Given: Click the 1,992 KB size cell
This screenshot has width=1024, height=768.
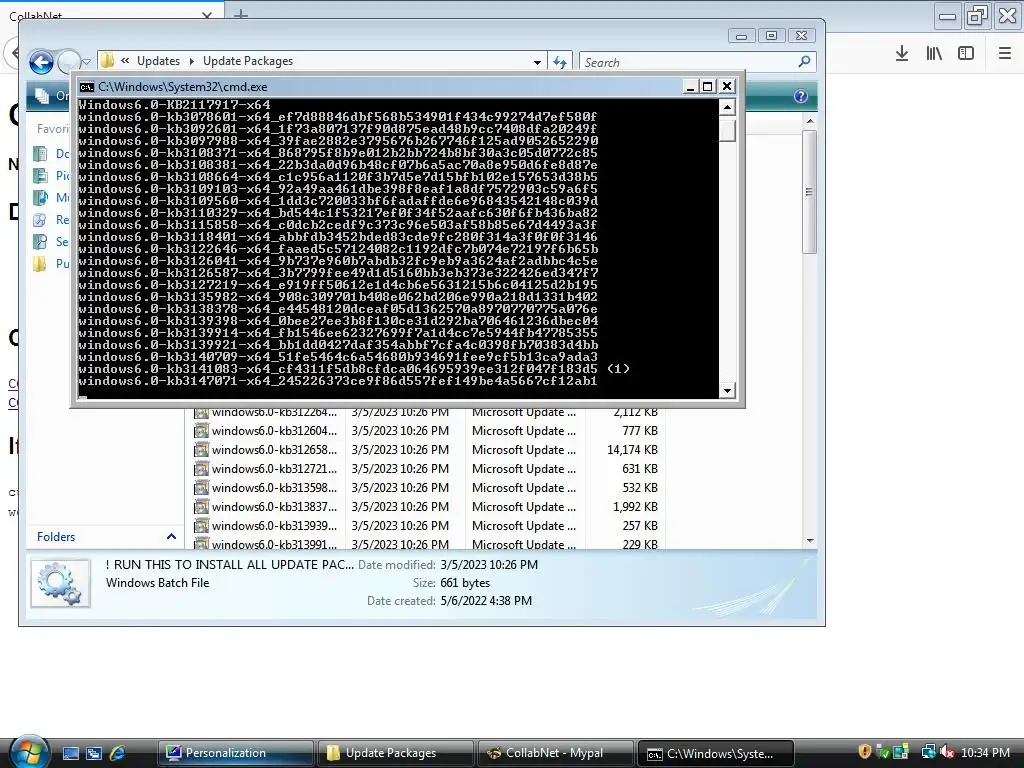Looking at the screenshot, I should (635, 507).
